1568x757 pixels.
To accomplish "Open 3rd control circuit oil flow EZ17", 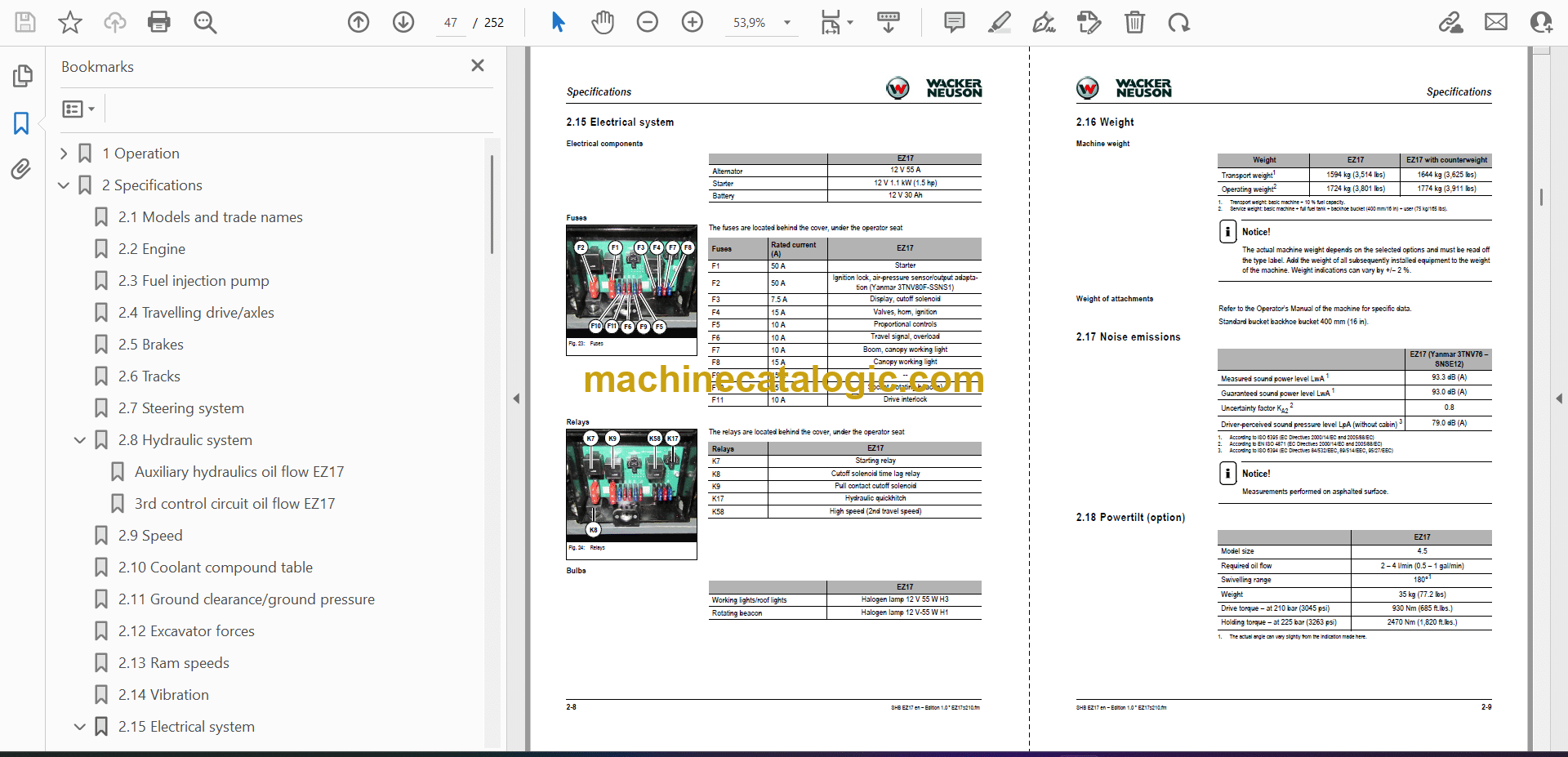I will [234, 504].
